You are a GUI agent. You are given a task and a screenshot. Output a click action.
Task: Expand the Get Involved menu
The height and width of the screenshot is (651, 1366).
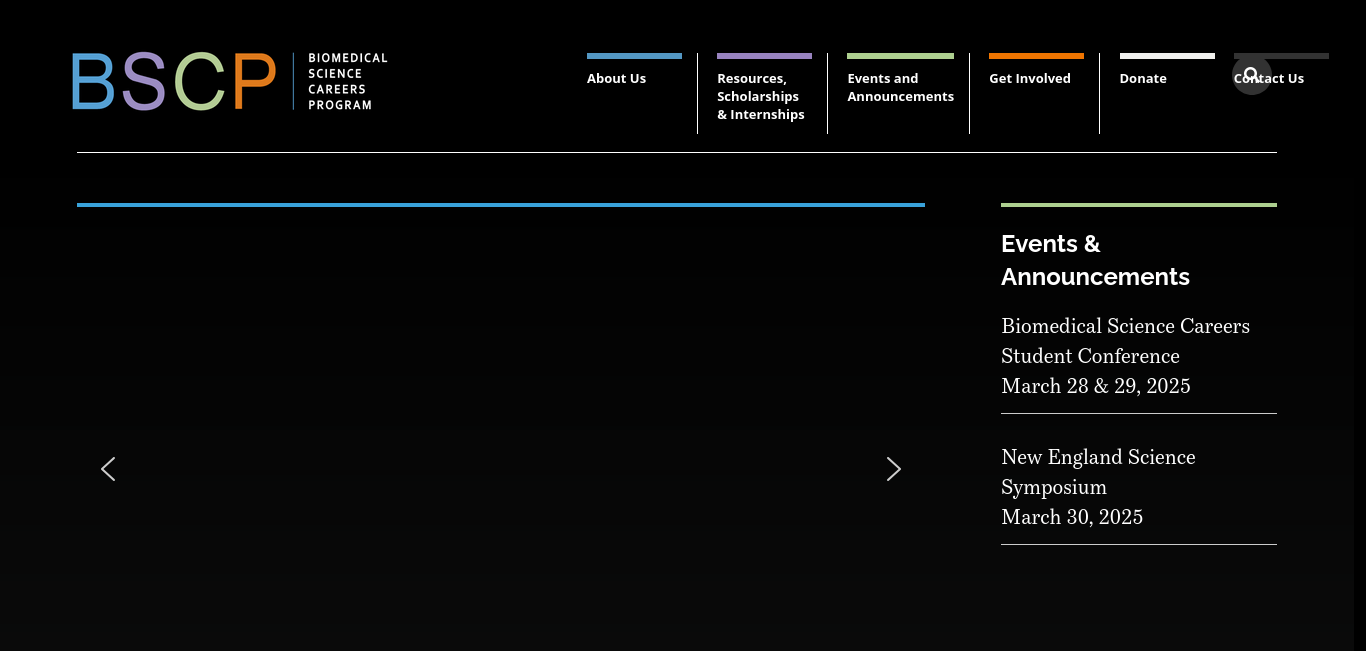click(1029, 79)
